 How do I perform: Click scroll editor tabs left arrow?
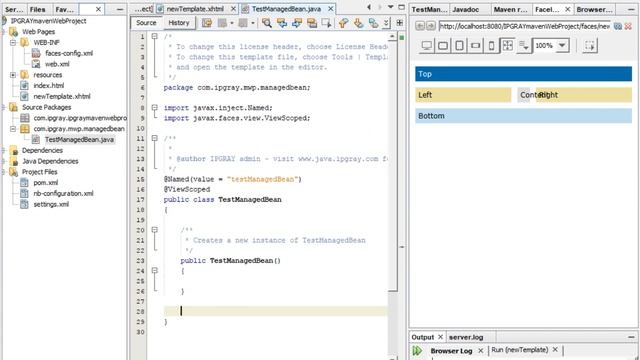(x=369, y=7)
